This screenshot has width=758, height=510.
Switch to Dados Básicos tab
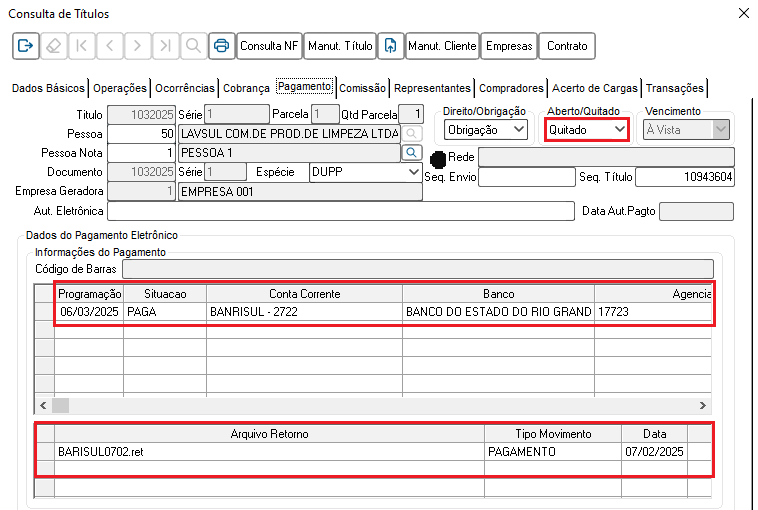[x=48, y=88]
